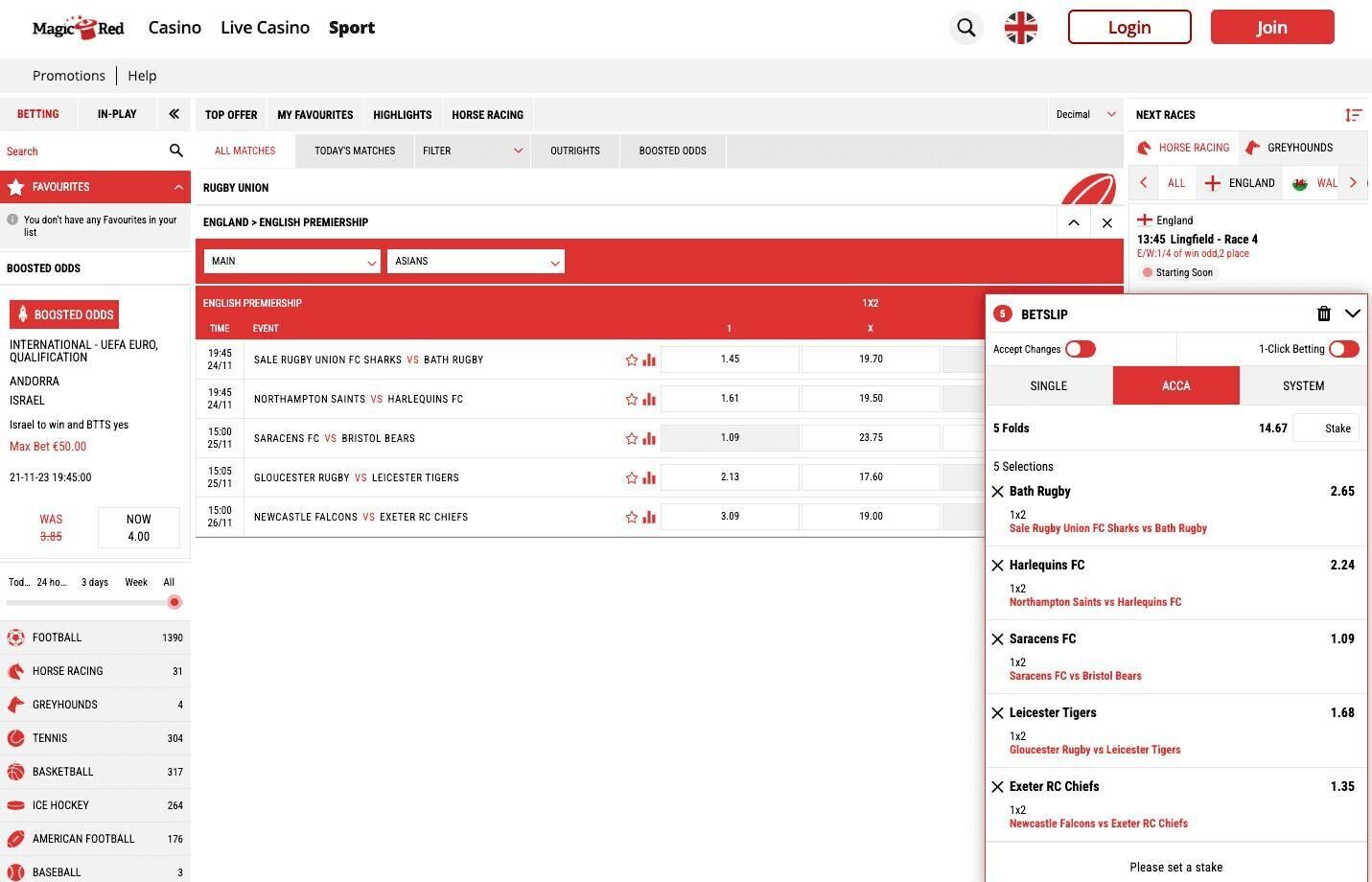The width and height of the screenshot is (1372, 882).
Task: Open statistics for Newcastle Falcons vs Exeter
Action: (649, 518)
